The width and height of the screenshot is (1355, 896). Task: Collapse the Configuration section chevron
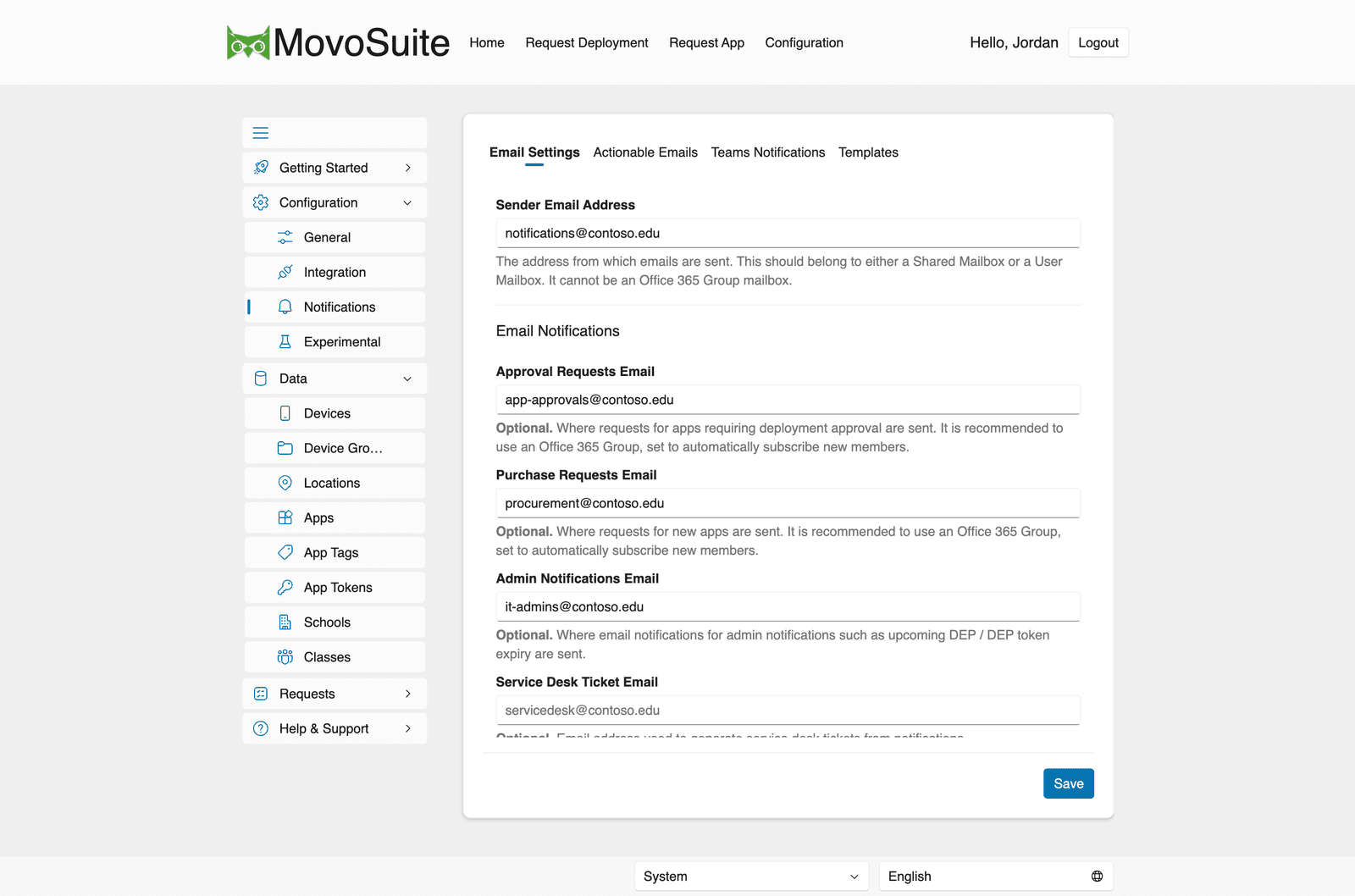point(408,202)
